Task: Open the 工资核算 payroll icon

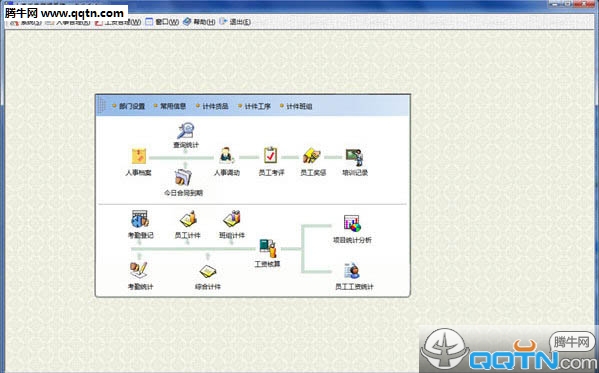Action: (x=267, y=248)
